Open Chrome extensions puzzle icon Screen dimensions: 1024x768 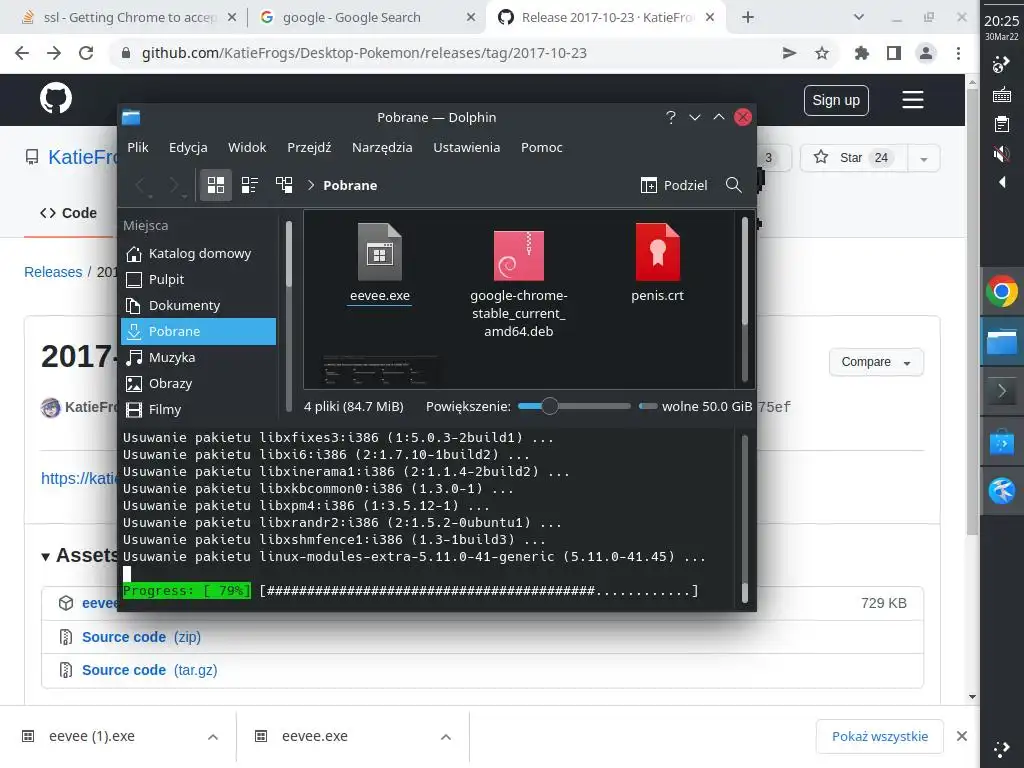(861, 53)
